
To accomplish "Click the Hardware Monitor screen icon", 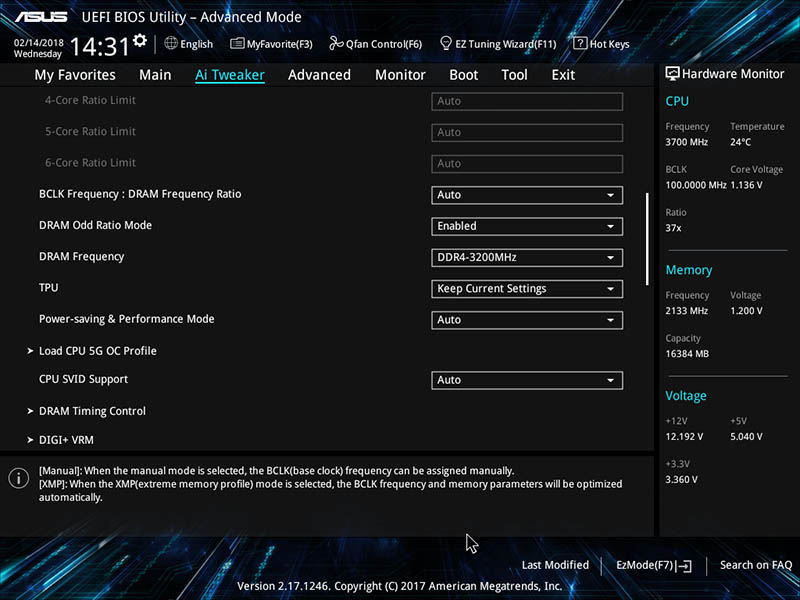I will (x=672, y=73).
